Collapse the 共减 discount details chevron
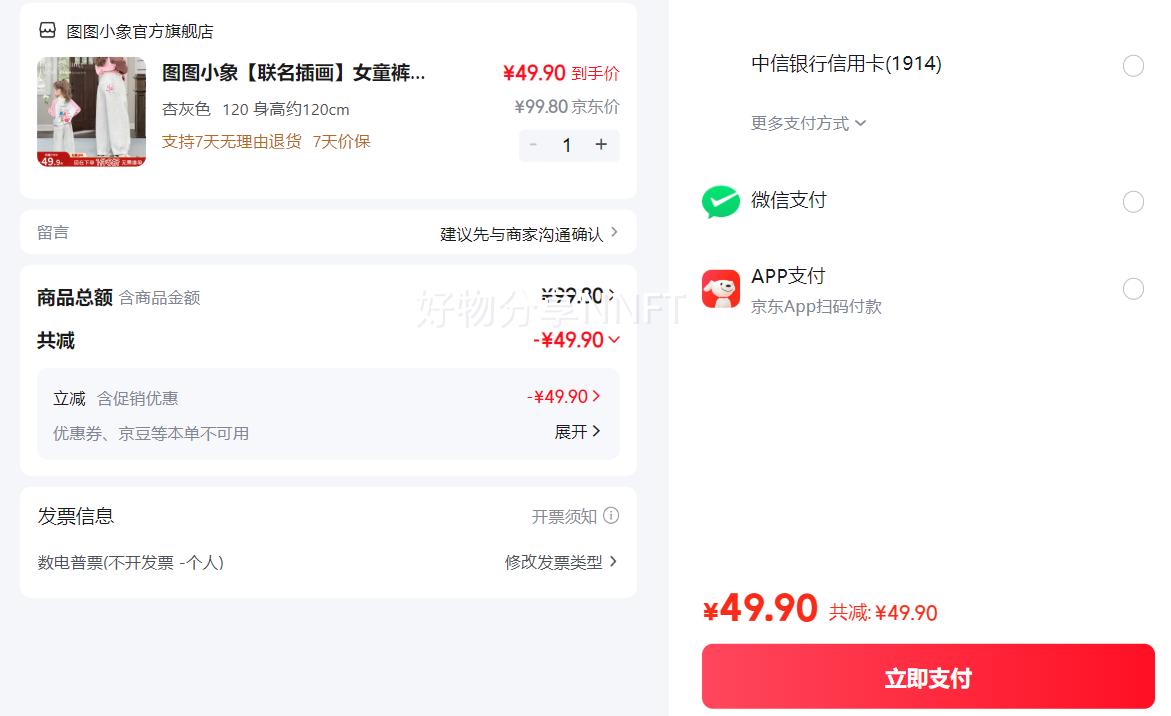 coord(614,340)
